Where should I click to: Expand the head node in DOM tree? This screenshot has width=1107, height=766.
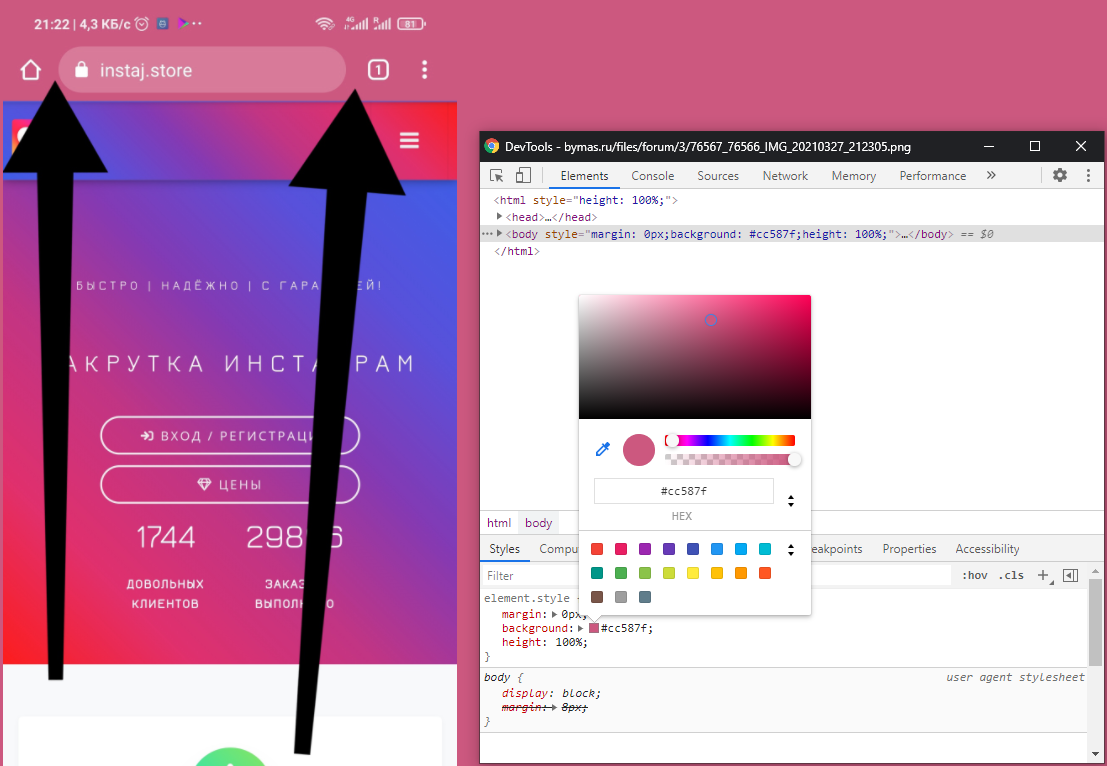click(499, 217)
